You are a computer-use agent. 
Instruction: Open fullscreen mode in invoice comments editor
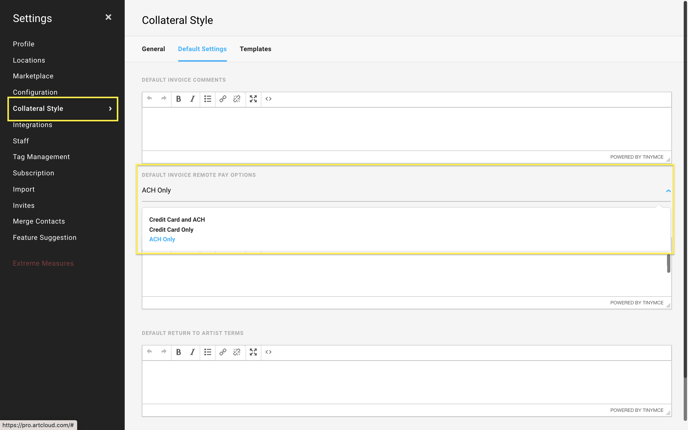[253, 99]
